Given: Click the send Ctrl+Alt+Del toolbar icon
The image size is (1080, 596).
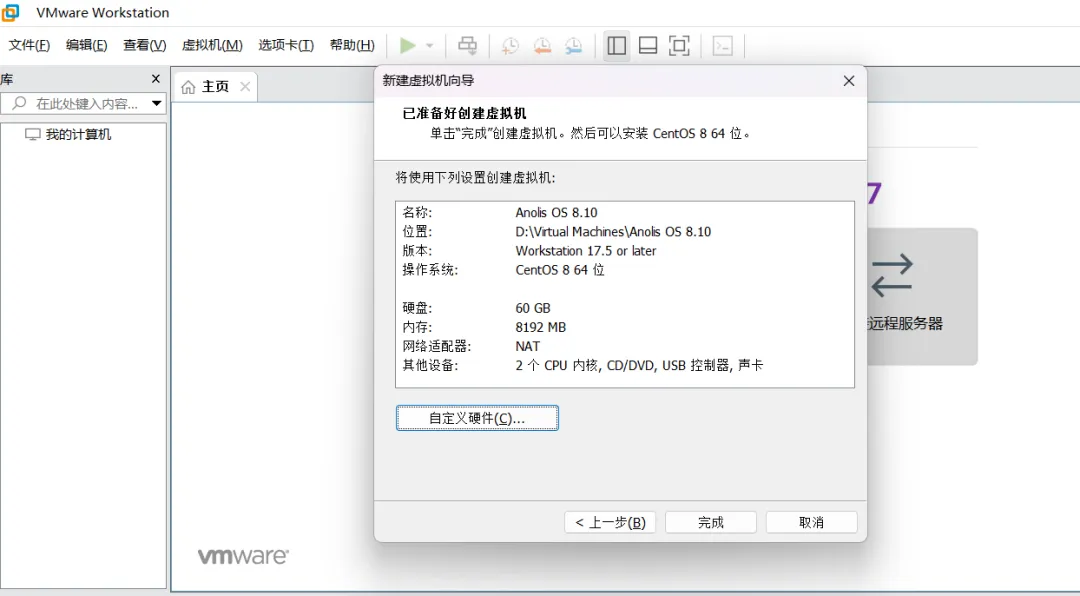Looking at the screenshot, I should (x=468, y=45).
